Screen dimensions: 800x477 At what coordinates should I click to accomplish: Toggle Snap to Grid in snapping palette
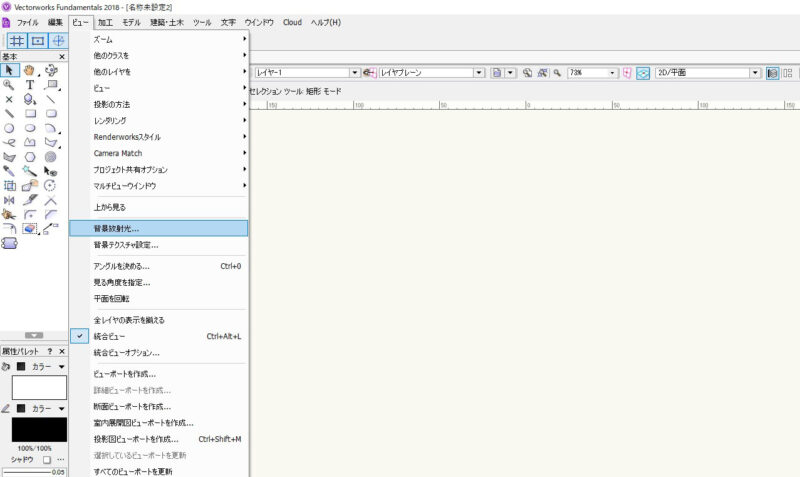pos(17,41)
